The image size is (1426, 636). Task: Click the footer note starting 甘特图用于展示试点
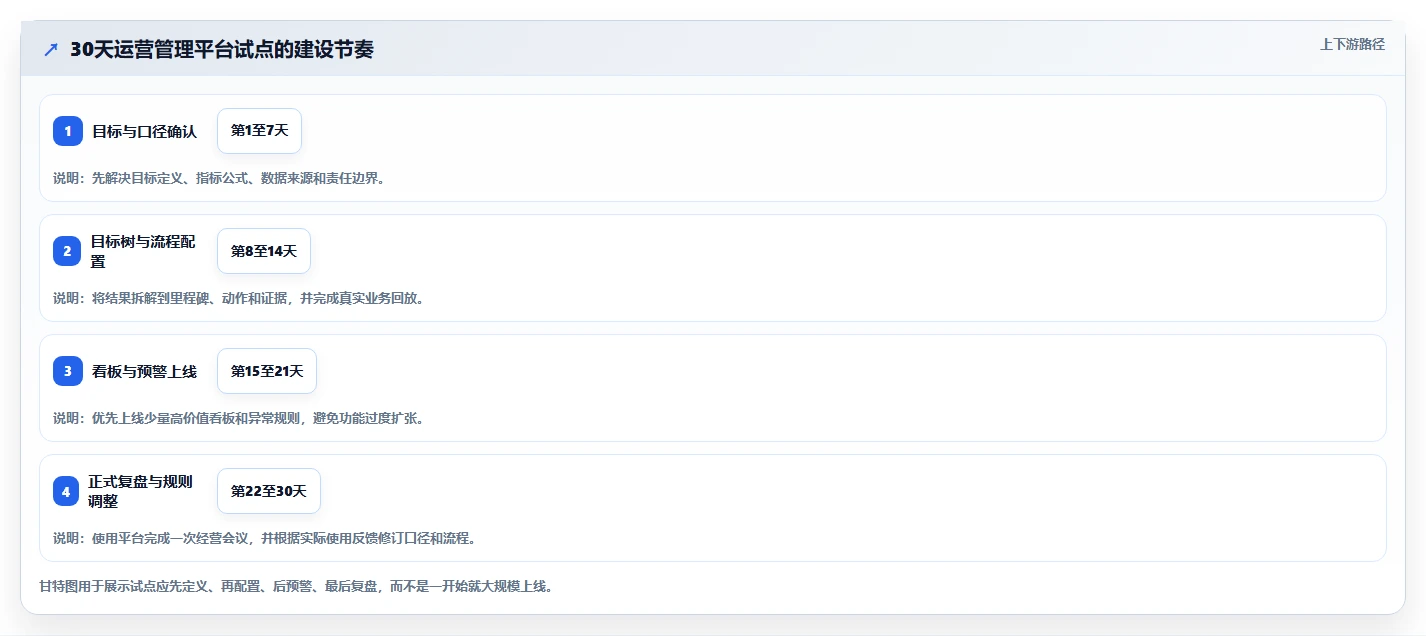coord(296,586)
